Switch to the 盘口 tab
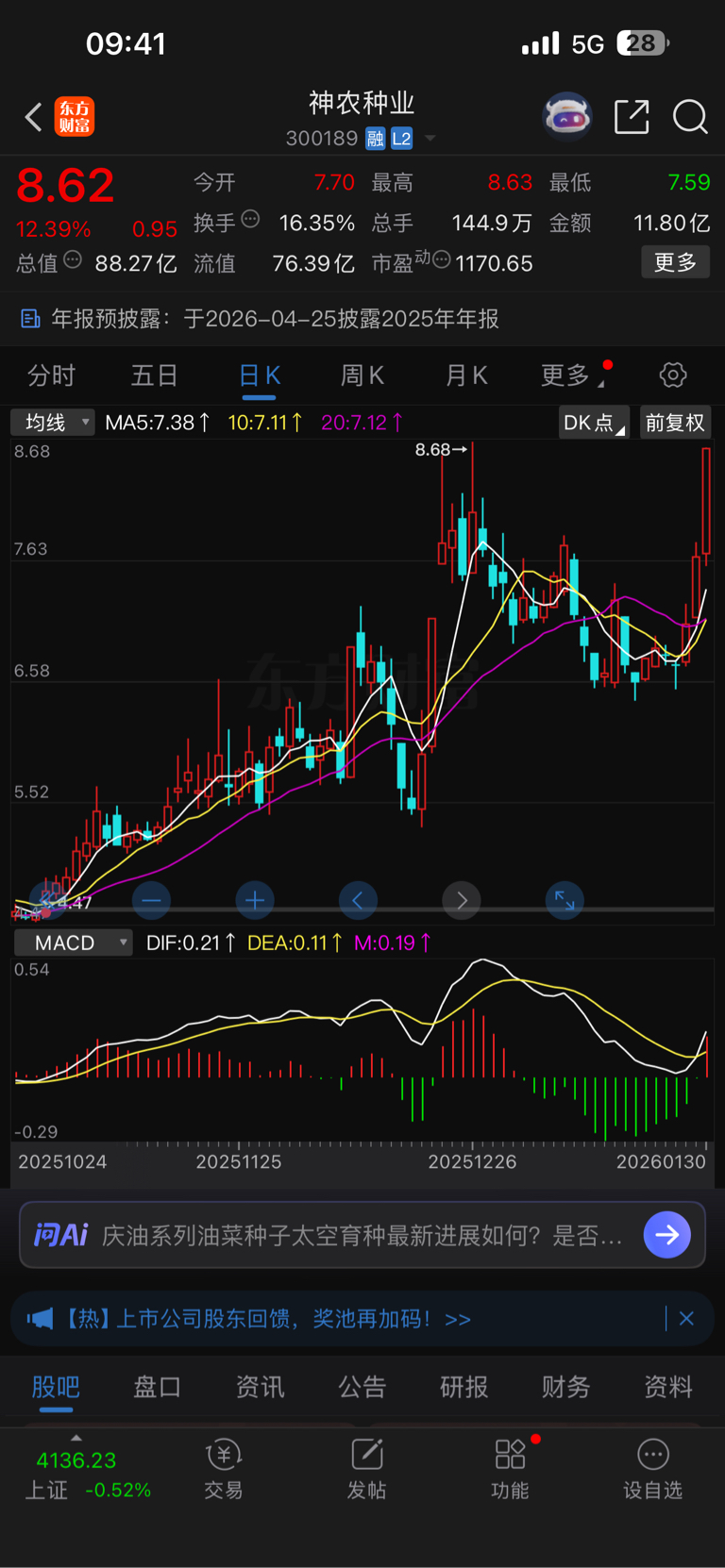This screenshot has width=725, height=1568. tap(158, 1387)
